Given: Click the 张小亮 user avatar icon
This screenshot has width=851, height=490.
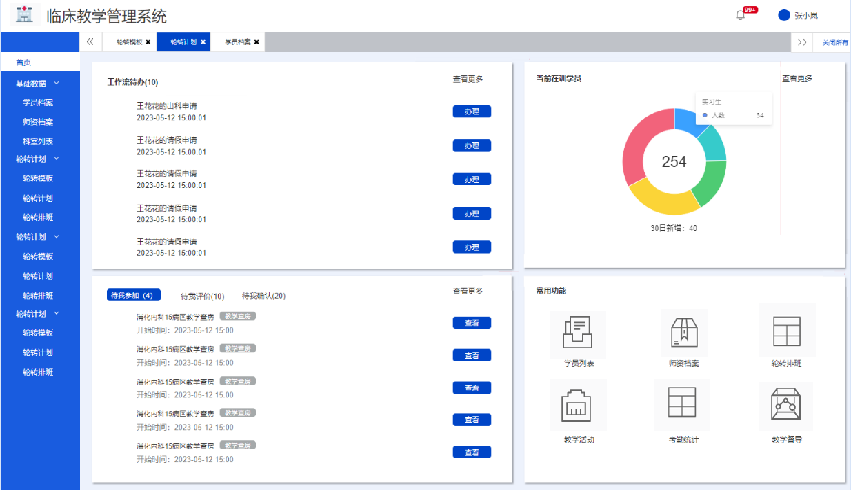Looking at the screenshot, I should tap(784, 15).
